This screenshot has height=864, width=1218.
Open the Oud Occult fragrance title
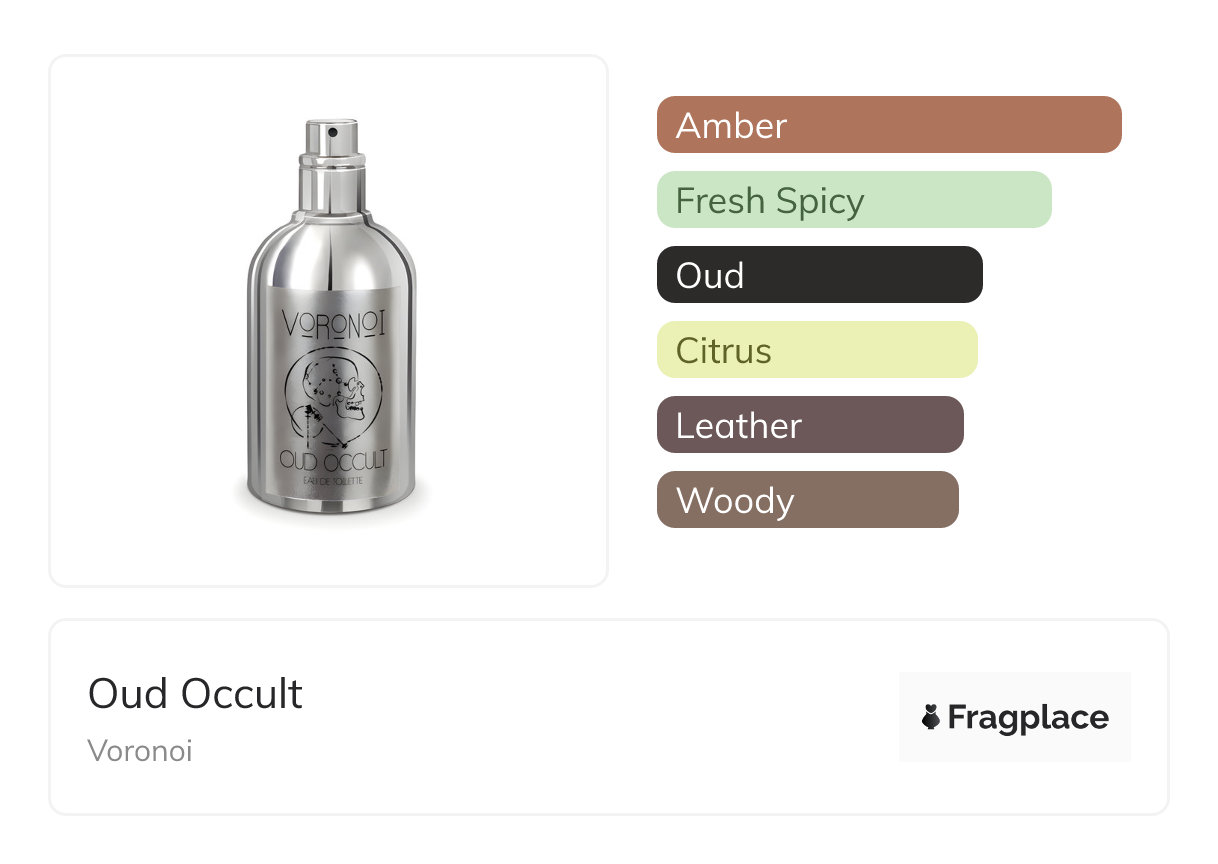click(x=195, y=694)
